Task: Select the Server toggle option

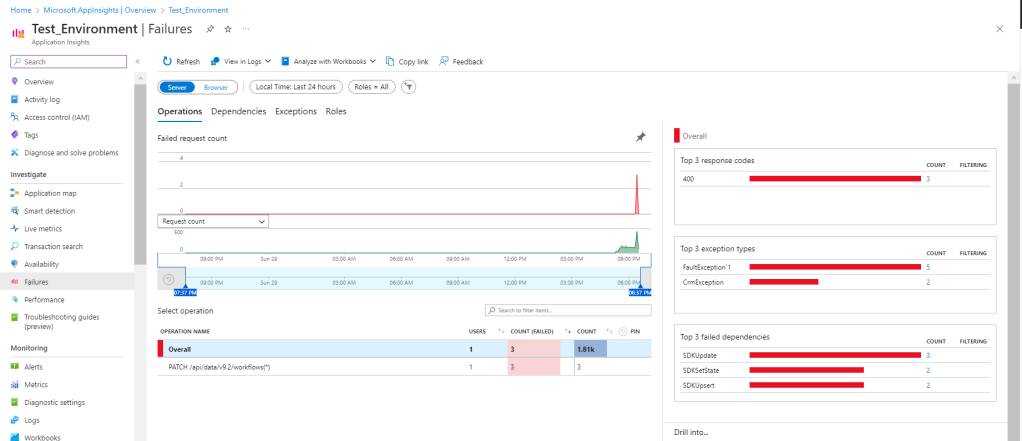Action: pos(177,87)
